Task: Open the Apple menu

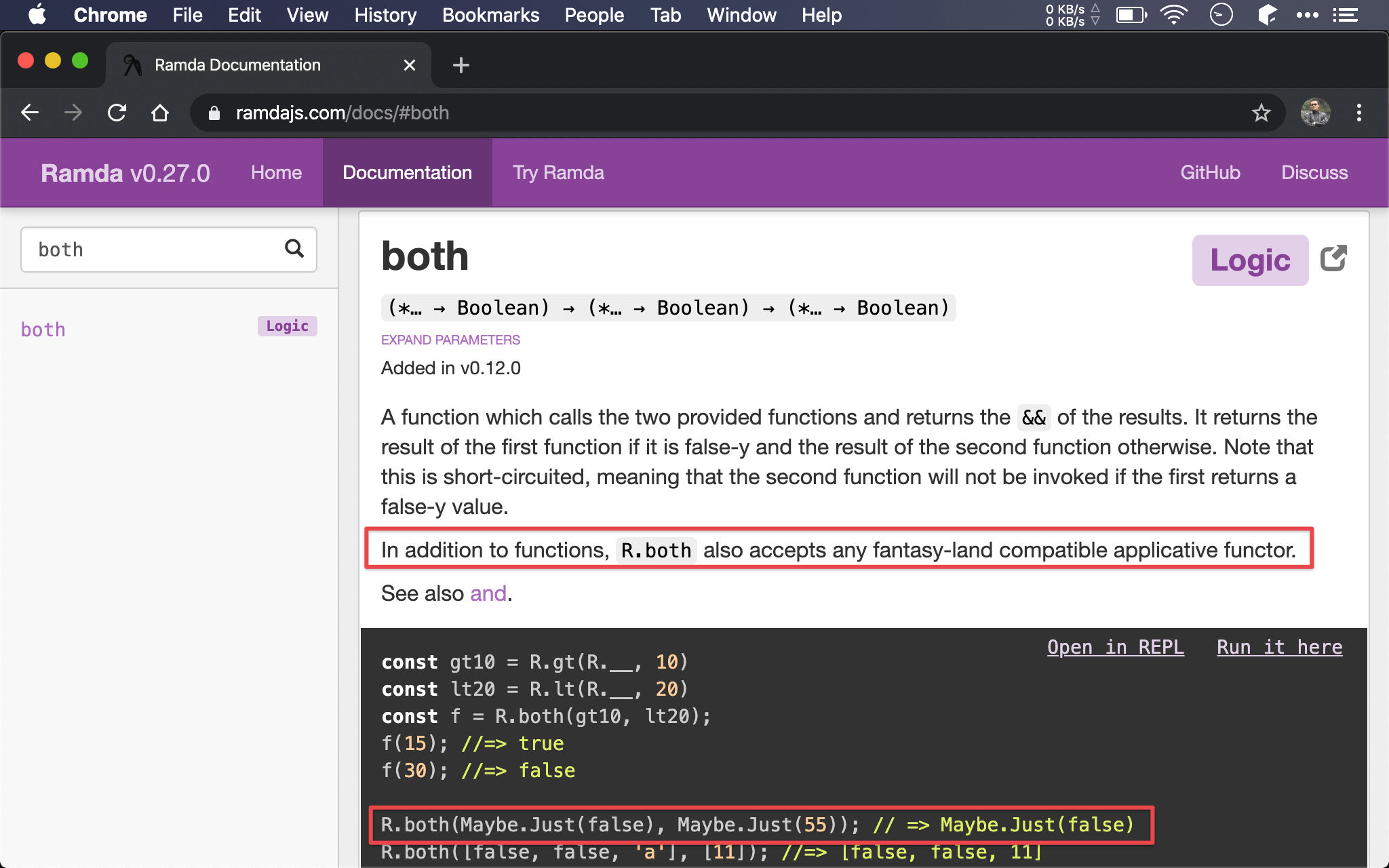Action: point(37,15)
